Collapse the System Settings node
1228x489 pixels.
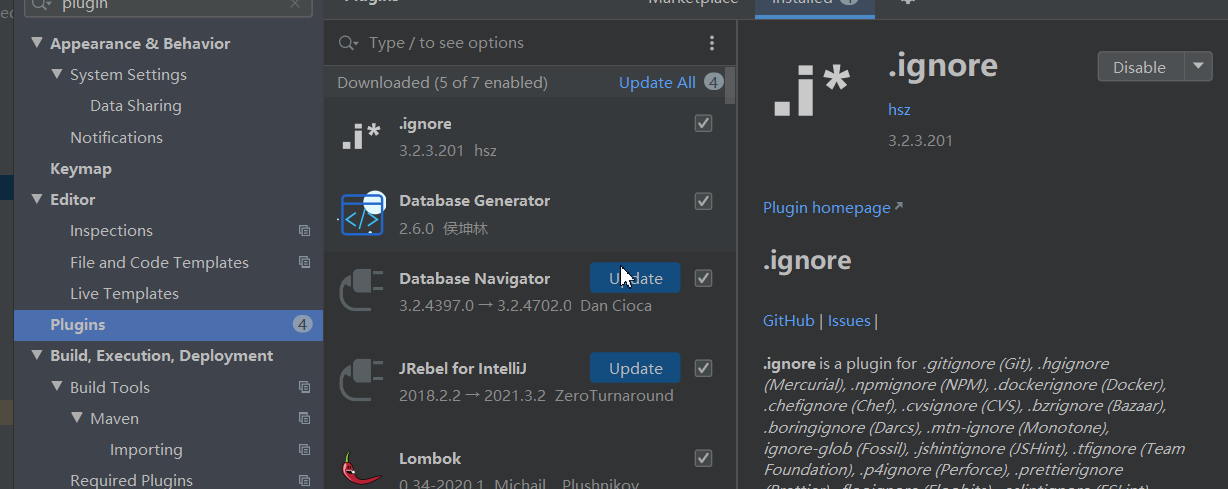click(x=57, y=74)
